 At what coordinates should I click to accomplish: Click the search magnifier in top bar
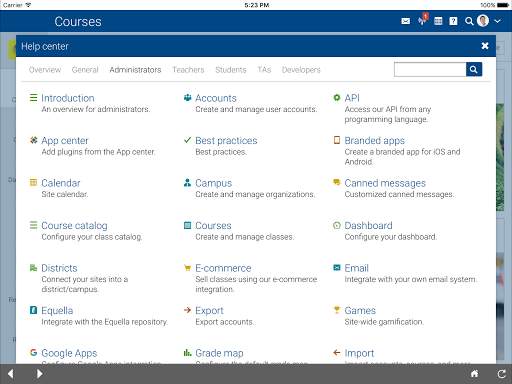(469, 21)
